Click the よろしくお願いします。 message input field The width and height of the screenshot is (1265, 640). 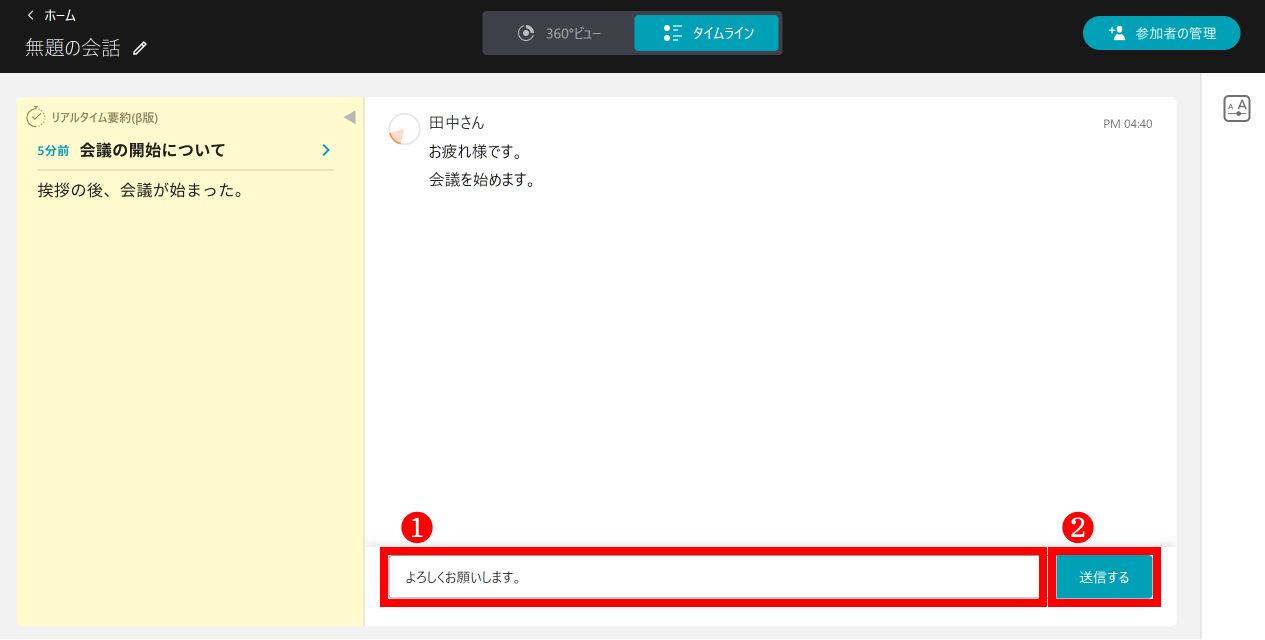[x=713, y=576]
